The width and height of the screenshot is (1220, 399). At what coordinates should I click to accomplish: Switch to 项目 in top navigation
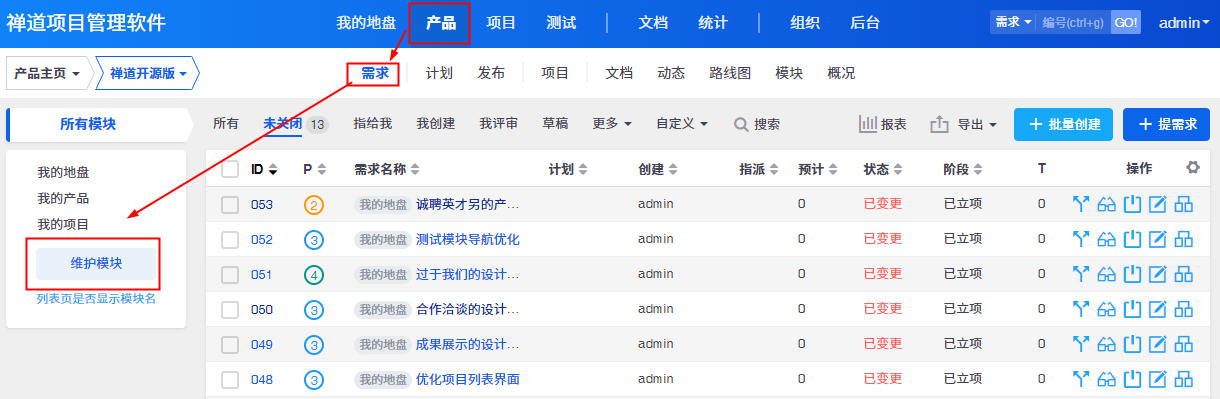tap(501, 22)
